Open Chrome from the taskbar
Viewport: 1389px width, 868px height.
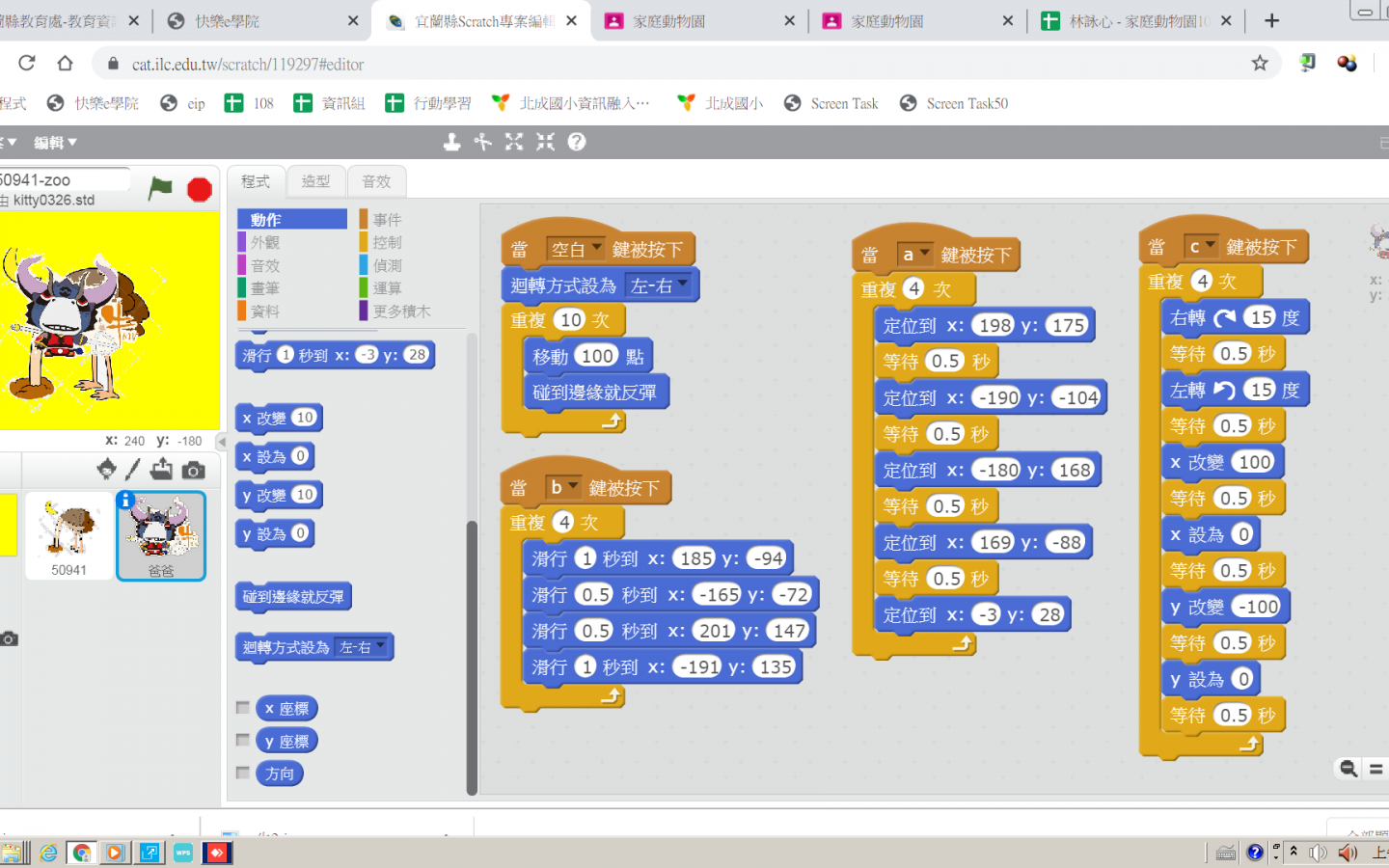pos(82,853)
